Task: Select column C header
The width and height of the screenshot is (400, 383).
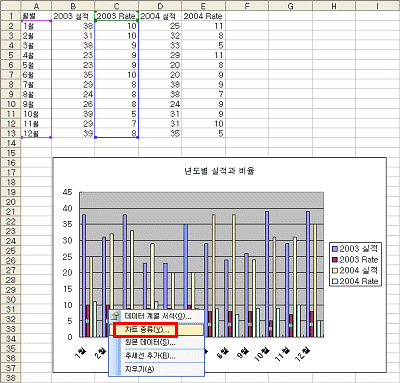Action: [x=117, y=6]
